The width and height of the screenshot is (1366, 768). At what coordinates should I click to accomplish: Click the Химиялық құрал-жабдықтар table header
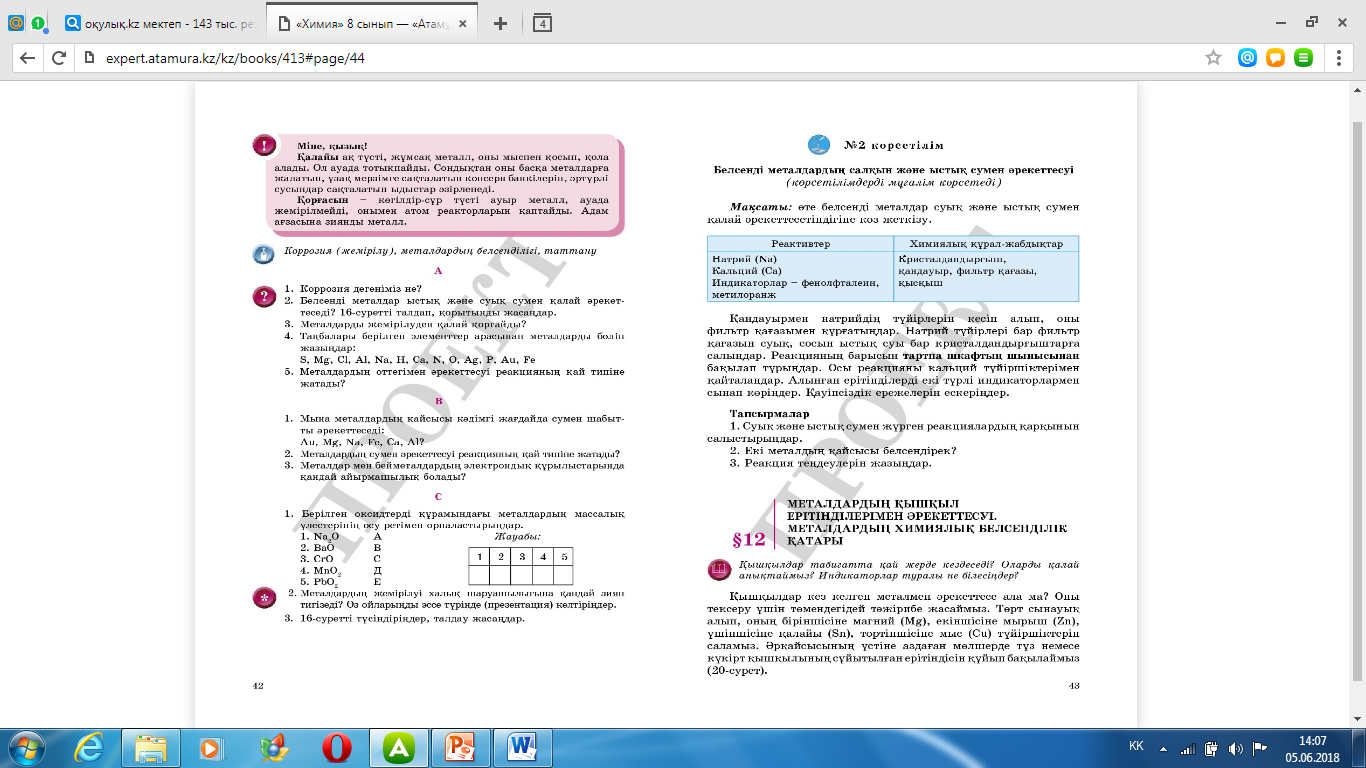[x=986, y=244]
